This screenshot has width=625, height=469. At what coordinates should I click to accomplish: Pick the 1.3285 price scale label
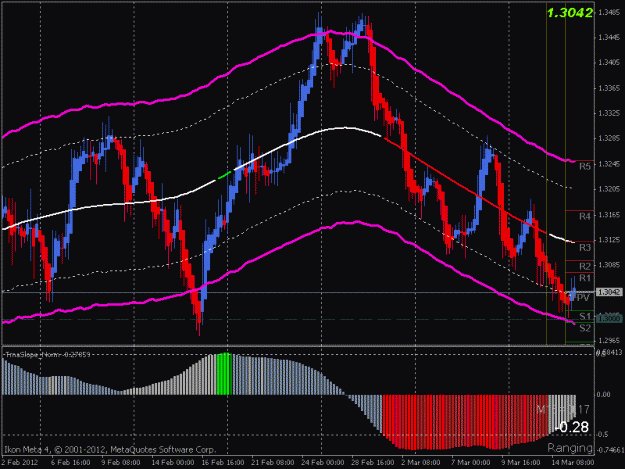(x=609, y=139)
